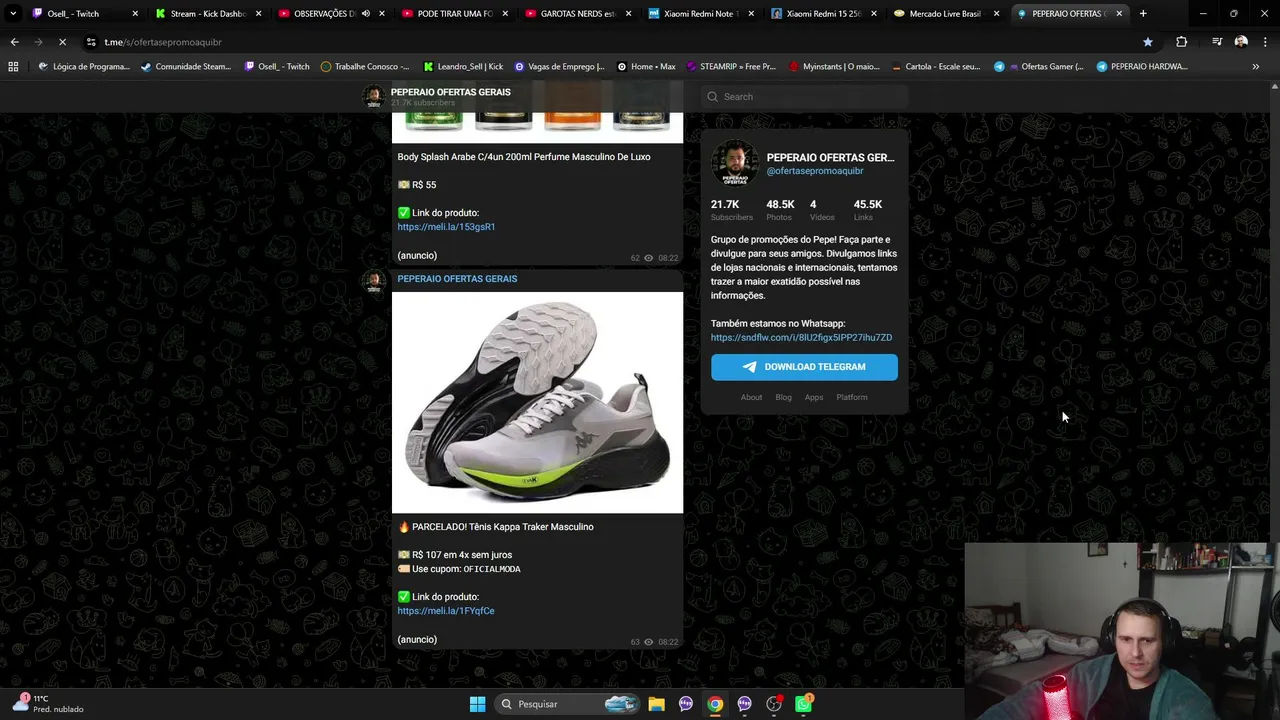Open the meli.la/153gsR1 product link

446,227
